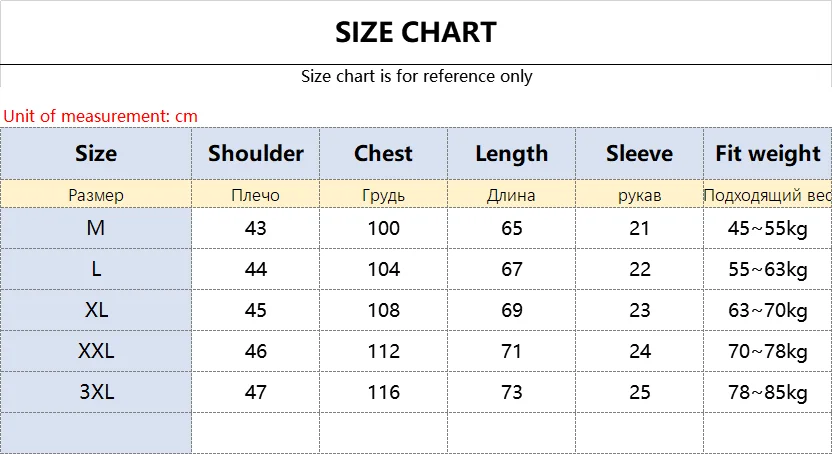Click the 'Size chart is for reference only' note

tap(416, 76)
